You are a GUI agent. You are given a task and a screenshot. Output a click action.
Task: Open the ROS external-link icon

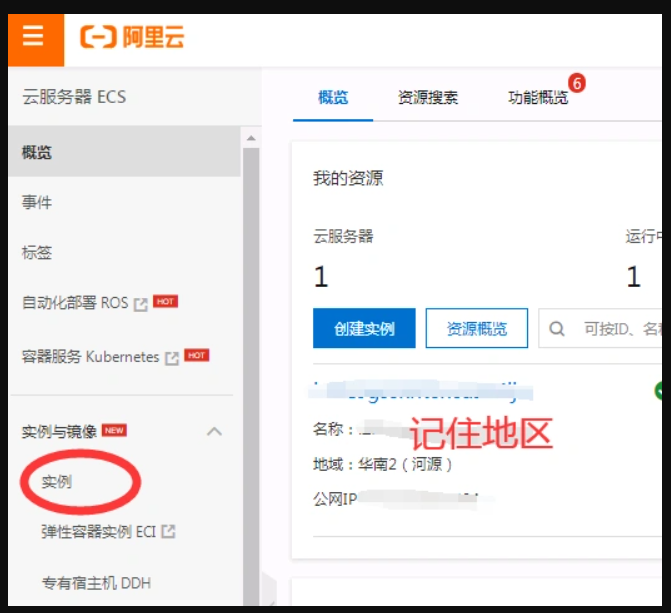[x=141, y=304]
